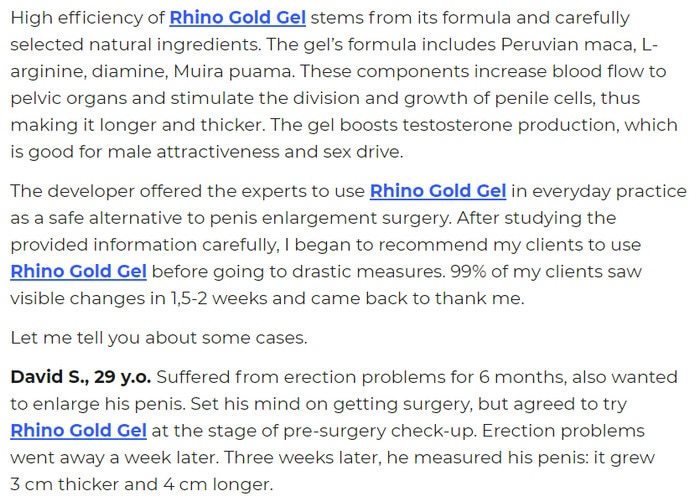Follow Rhino Gold Gel link before 'at the stage'

point(79,431)
